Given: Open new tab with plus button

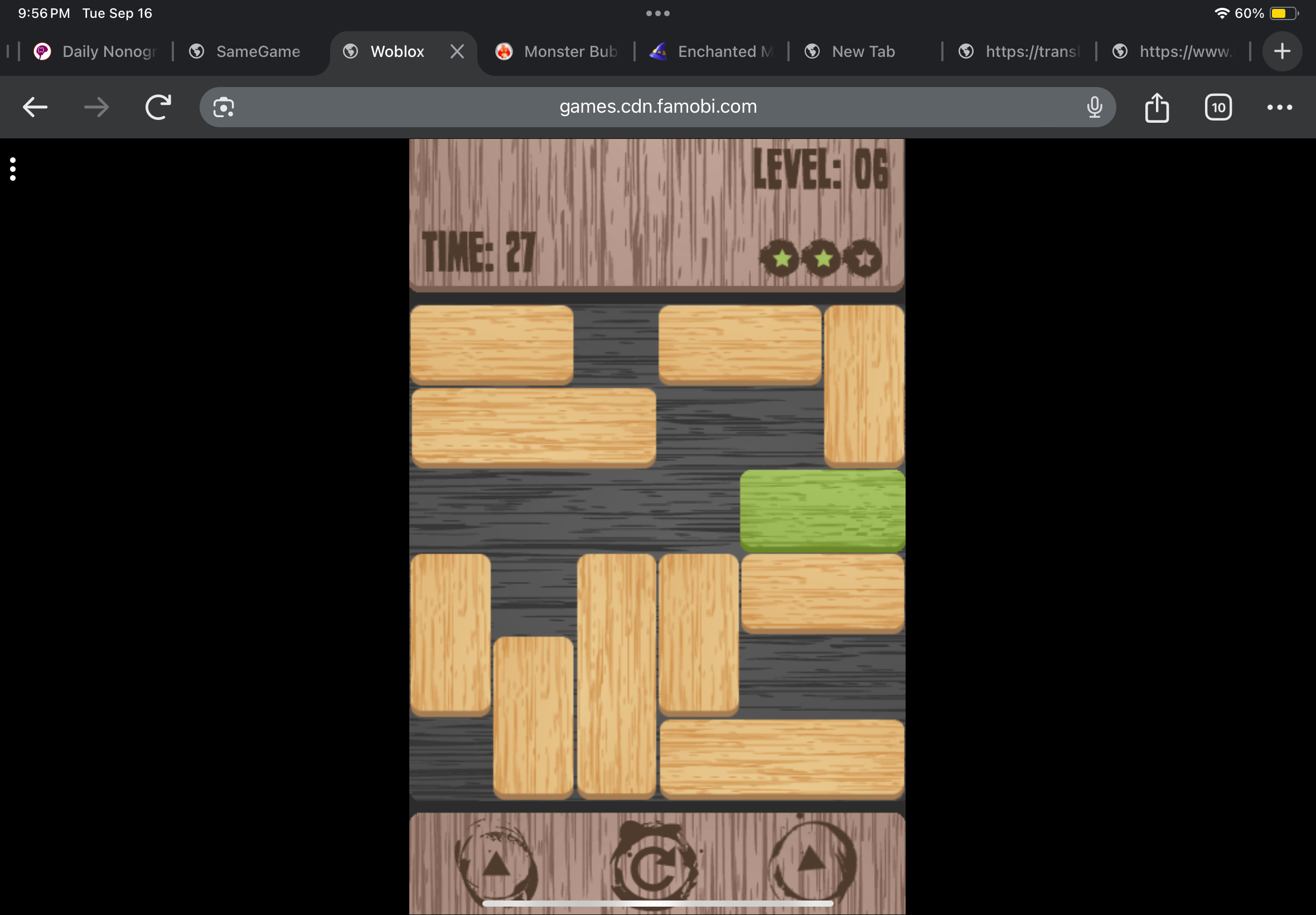Looking at the screenshot, I should [1282, 51].
